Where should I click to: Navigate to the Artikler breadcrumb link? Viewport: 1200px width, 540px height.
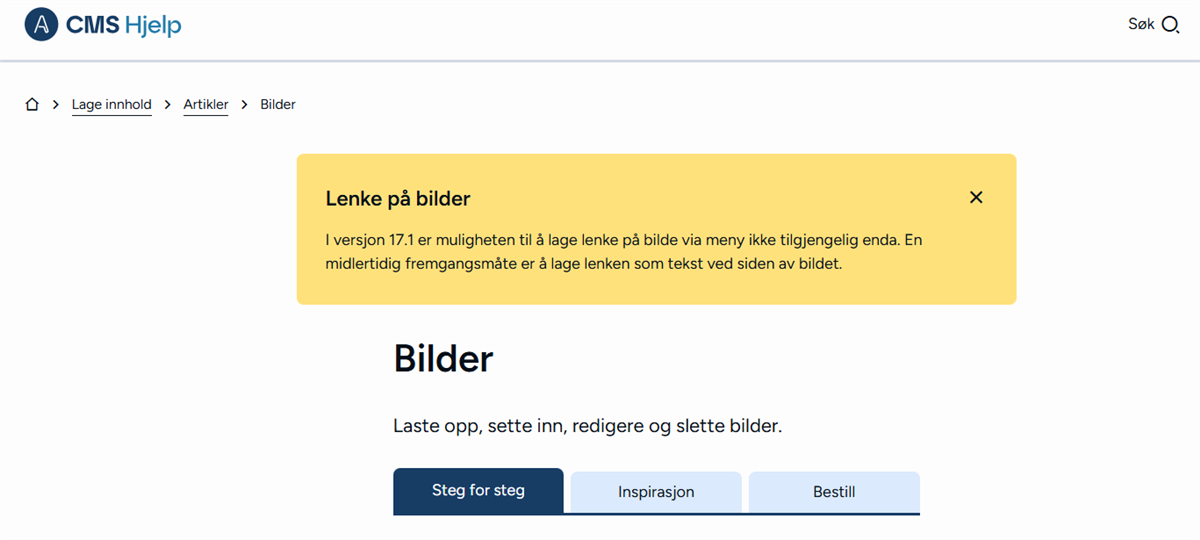(x=206, y=104)
